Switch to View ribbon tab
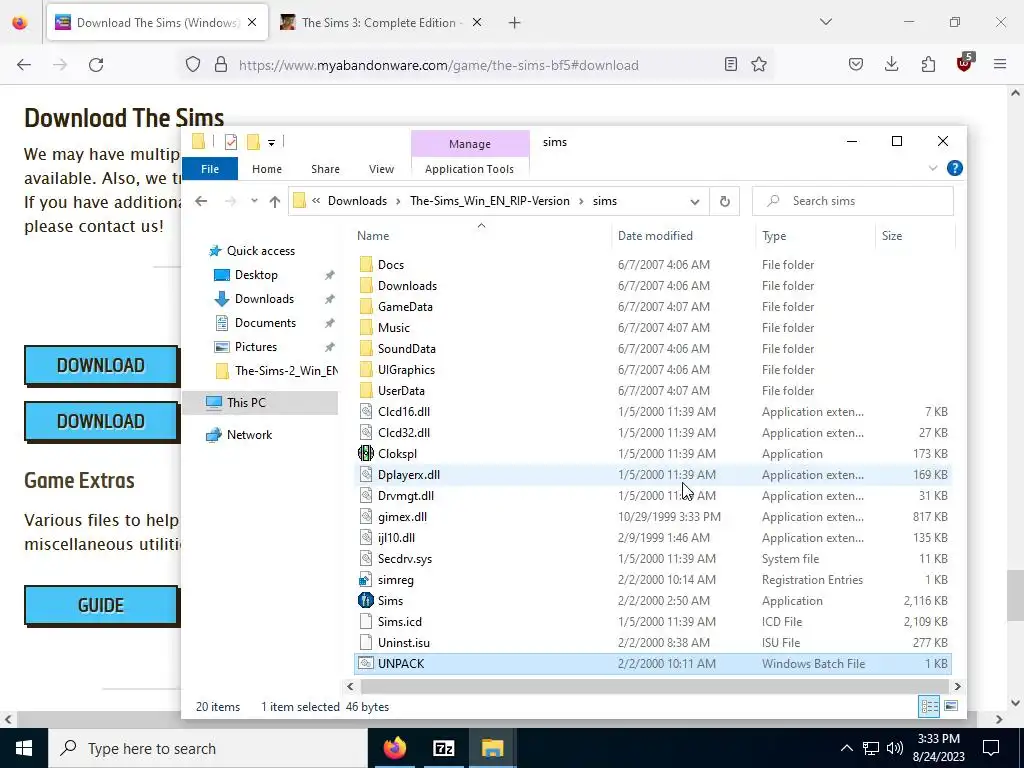The width and height of the screenshot is (1024, 768). (x=381, y=169)
